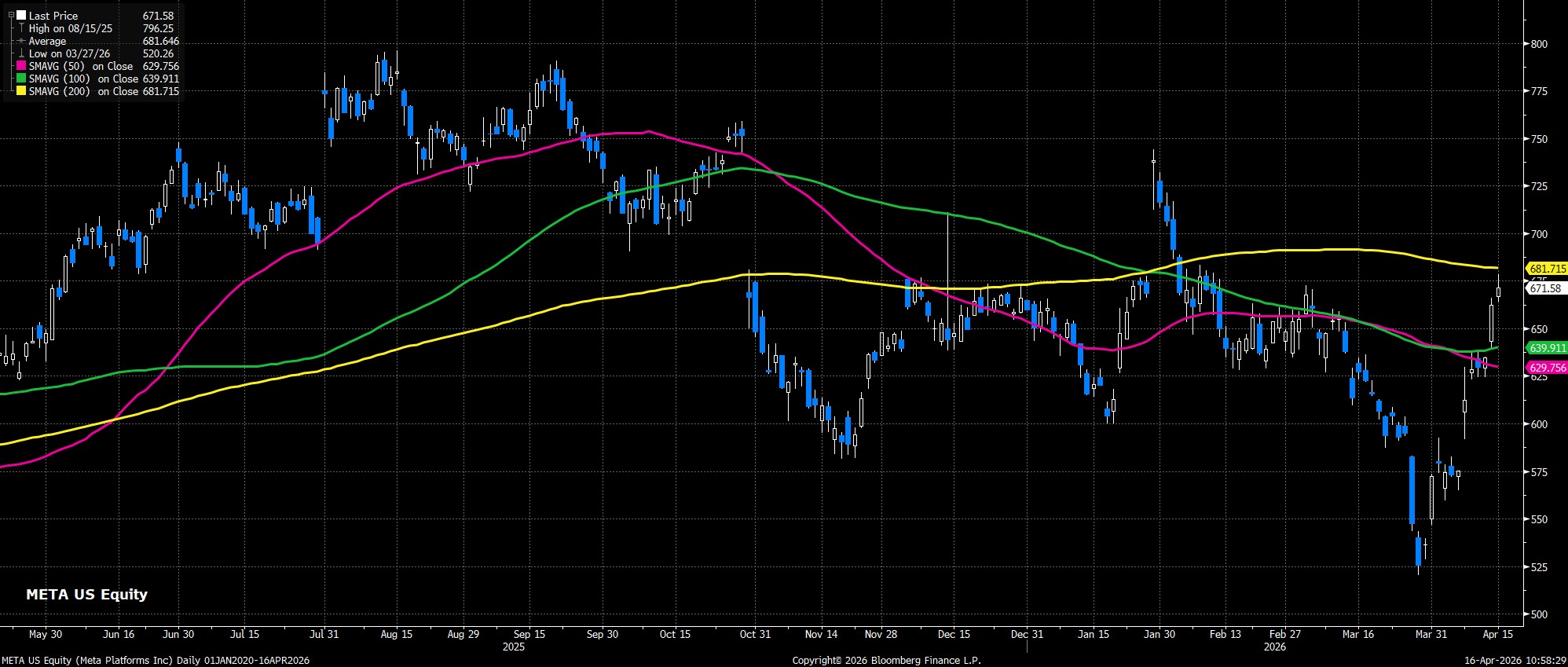Click the Aug 15 date on time axis
Image resolution: width=1568 pixels, height=667 pixels.
396,634
